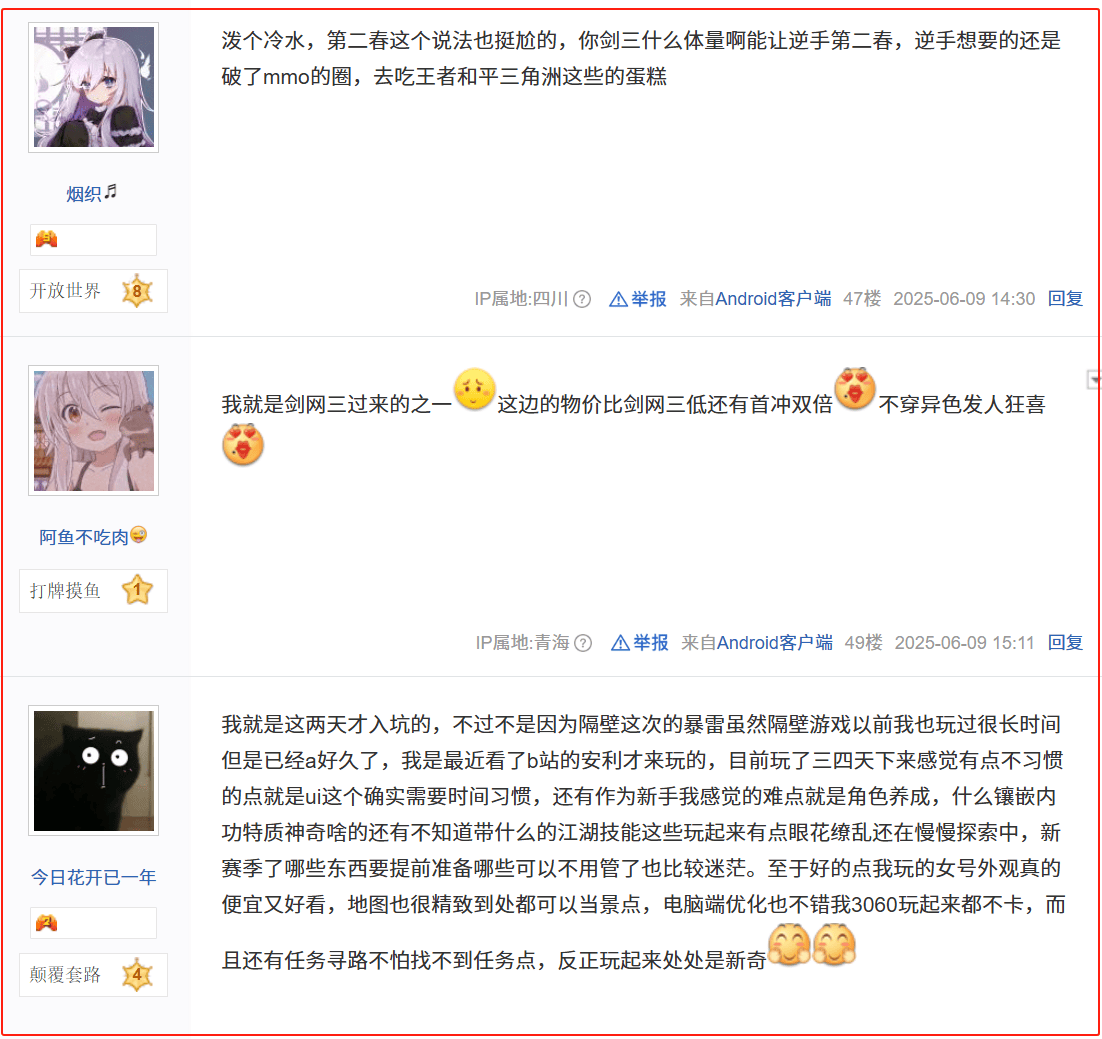Click the level 8 开放世界 star badge
Viewport: 1102px width, 1039px height.
[137, 291]
